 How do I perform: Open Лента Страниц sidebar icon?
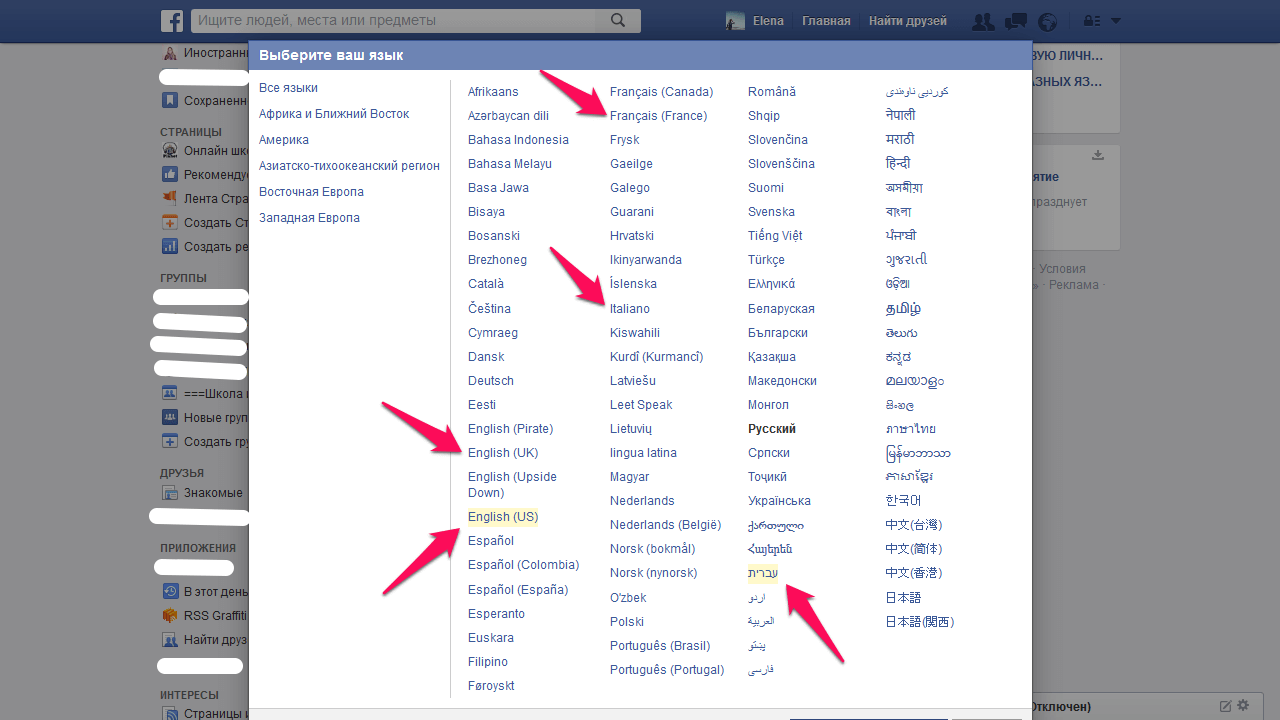[x=170, y=198]
